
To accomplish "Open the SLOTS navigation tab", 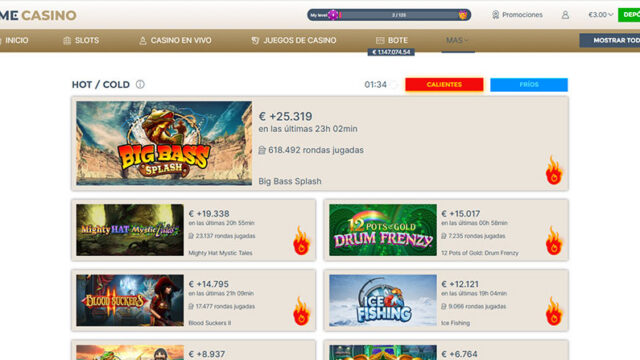I will point(81,40).
